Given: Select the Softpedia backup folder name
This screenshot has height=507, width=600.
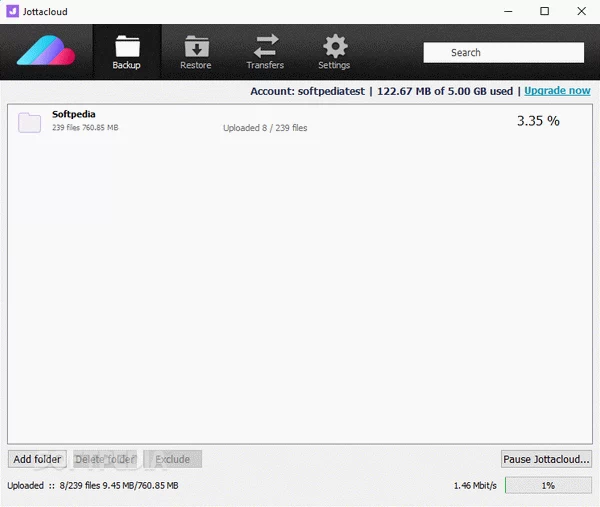Looking at the screenshot, I should tap(74, 114).
